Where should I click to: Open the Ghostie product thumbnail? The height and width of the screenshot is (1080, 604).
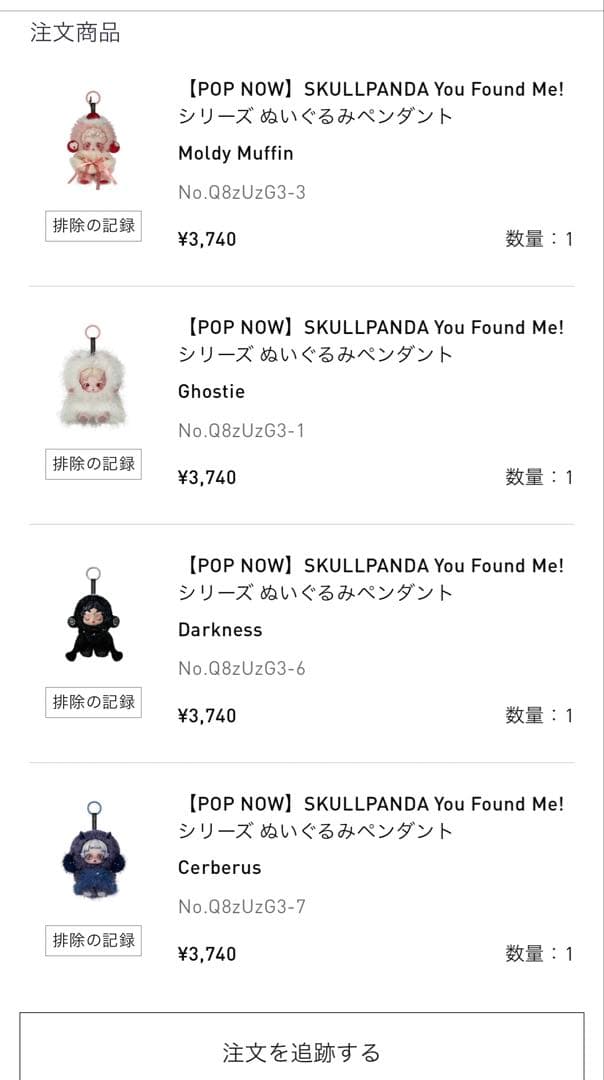coord(93,378)
